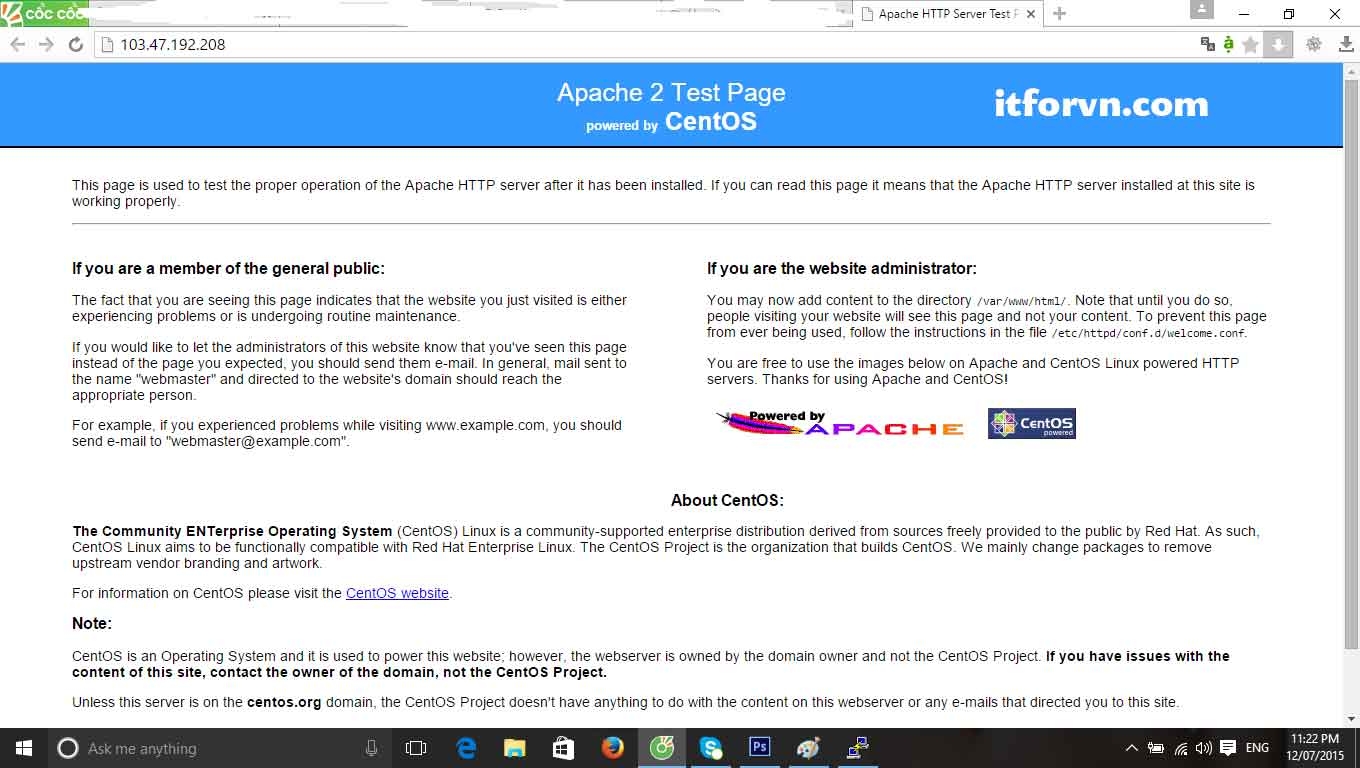
Task: Open a new browser tab
Action: (x=1060, y=14)
